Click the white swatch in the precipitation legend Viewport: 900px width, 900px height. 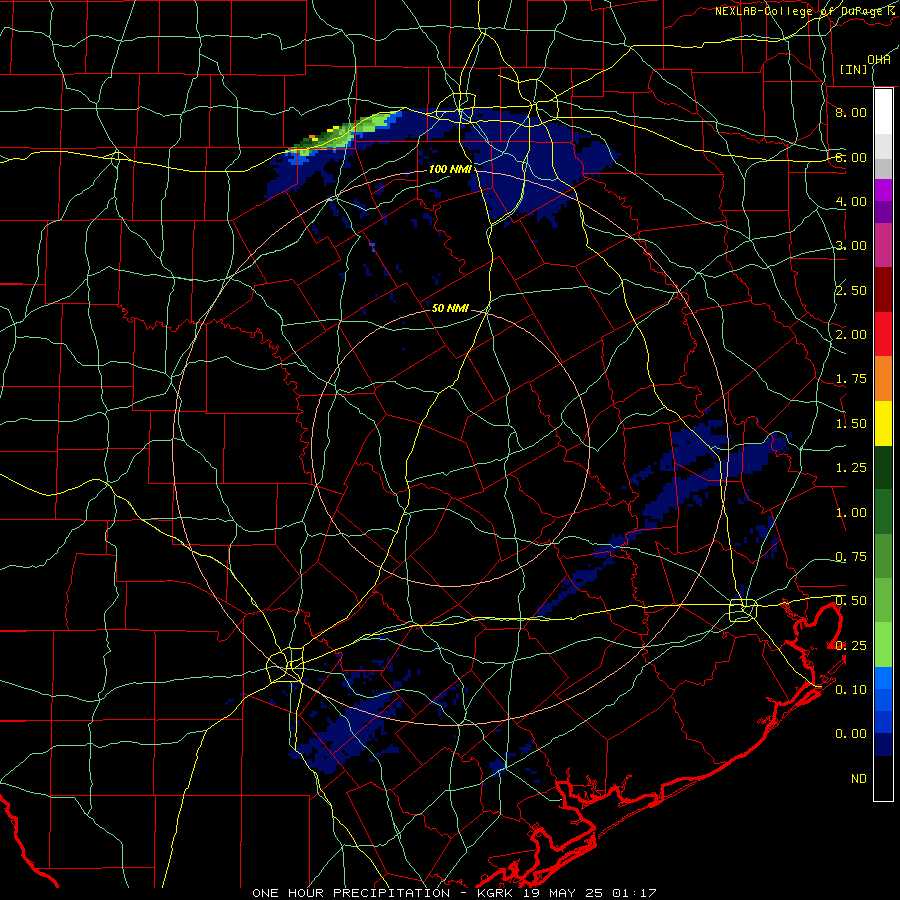[x=883, y=112]
